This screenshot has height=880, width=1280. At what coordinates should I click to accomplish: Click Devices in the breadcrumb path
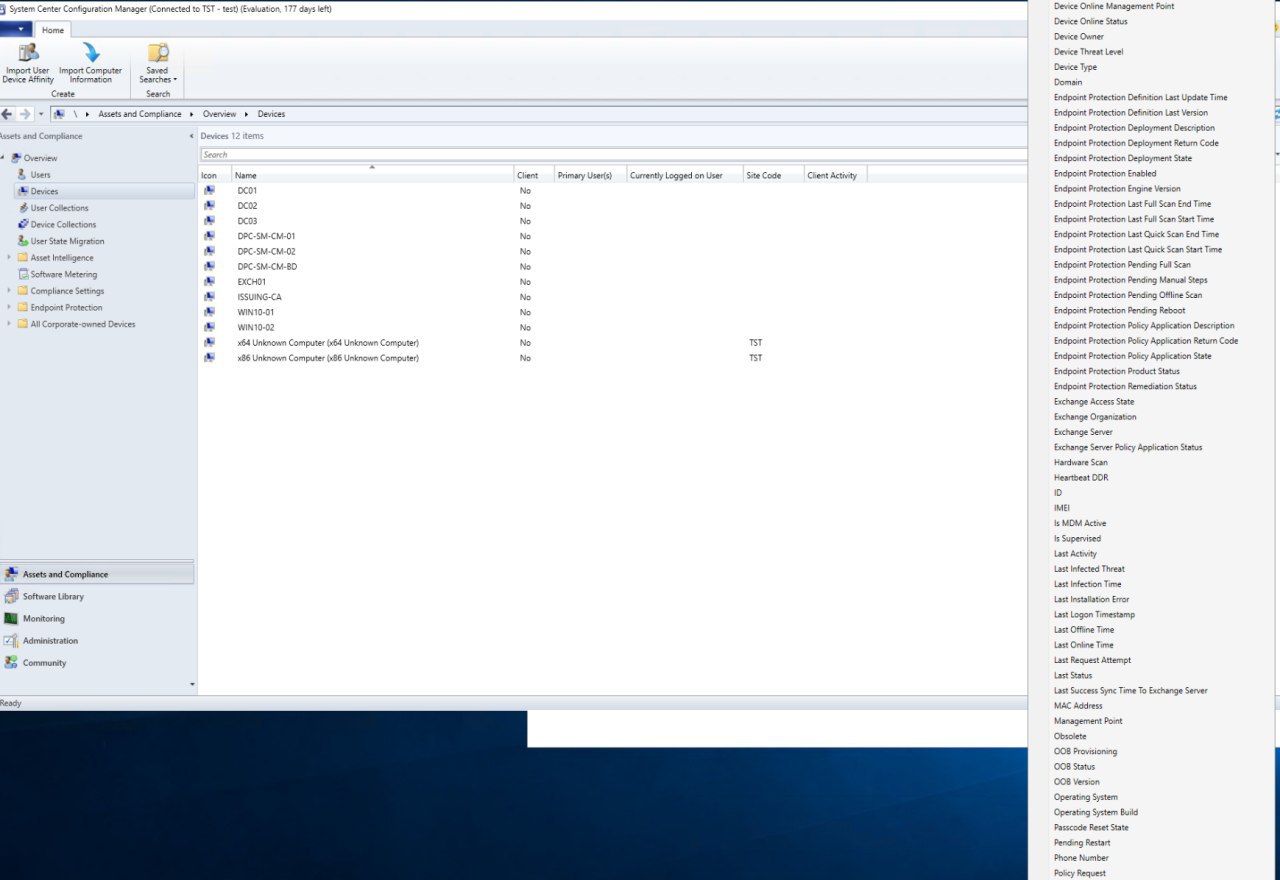pyautogui.click(x=271, y=114)
